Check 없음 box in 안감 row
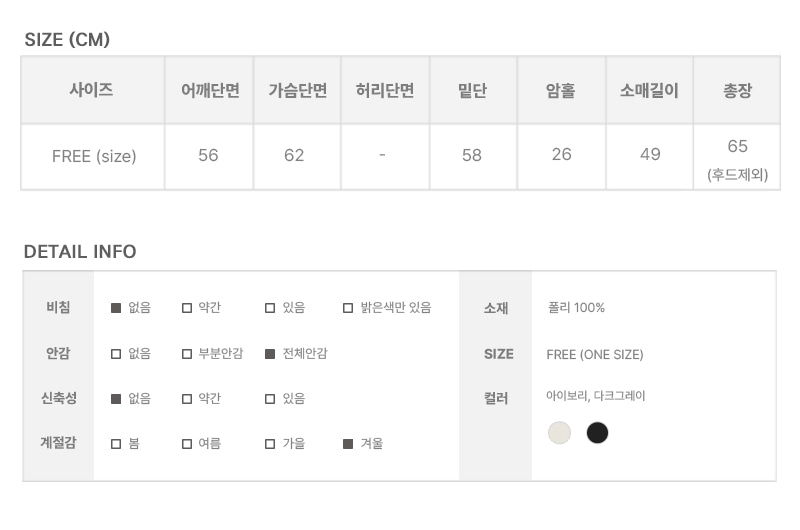 pyautogui.click(x=116, y=354)
